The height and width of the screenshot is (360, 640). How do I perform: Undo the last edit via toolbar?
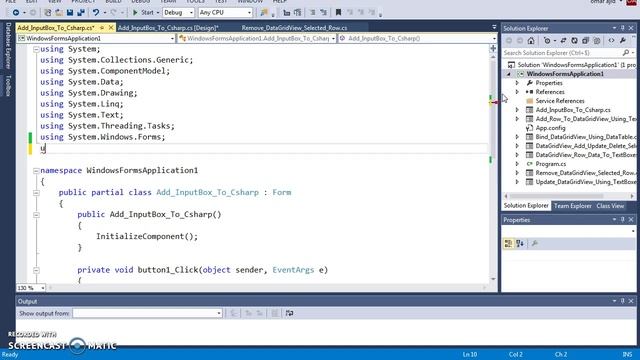pos(96,13)
